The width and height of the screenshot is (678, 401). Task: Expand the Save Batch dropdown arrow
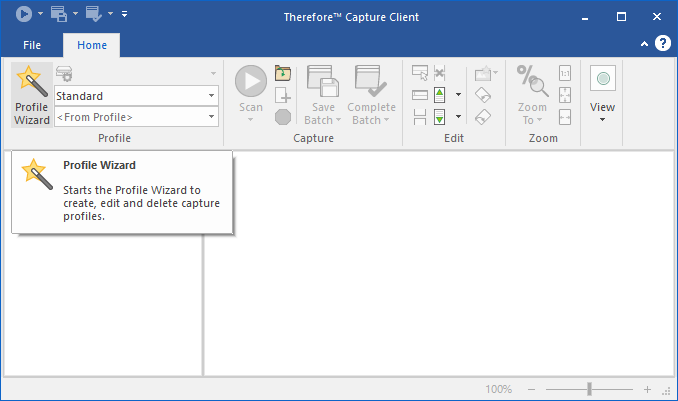(338, 120)
